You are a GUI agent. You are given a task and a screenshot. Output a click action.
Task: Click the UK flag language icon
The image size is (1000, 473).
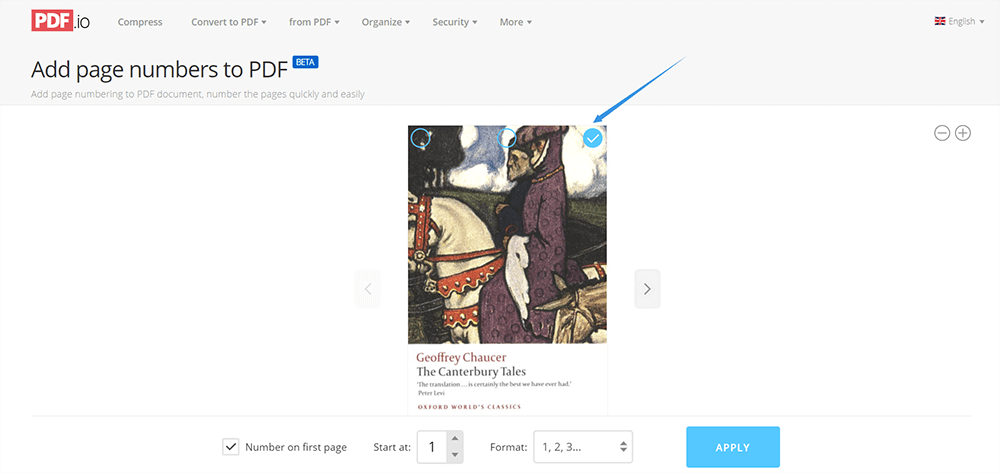tap(940, 21)
